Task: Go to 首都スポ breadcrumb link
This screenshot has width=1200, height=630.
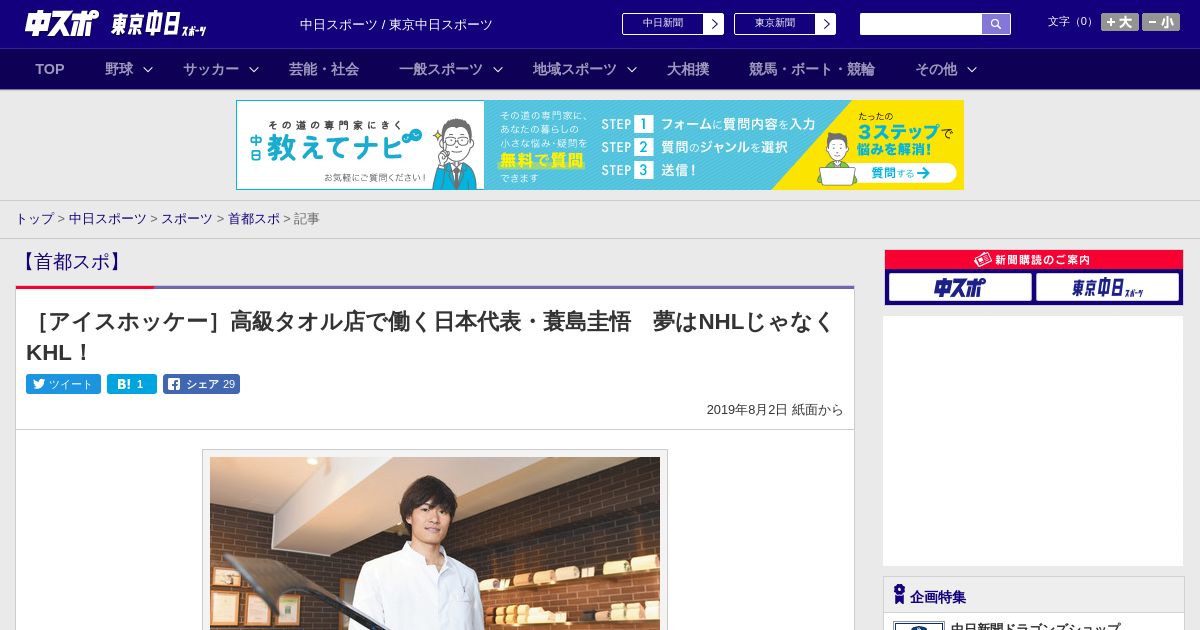Action: pos(254,218)
